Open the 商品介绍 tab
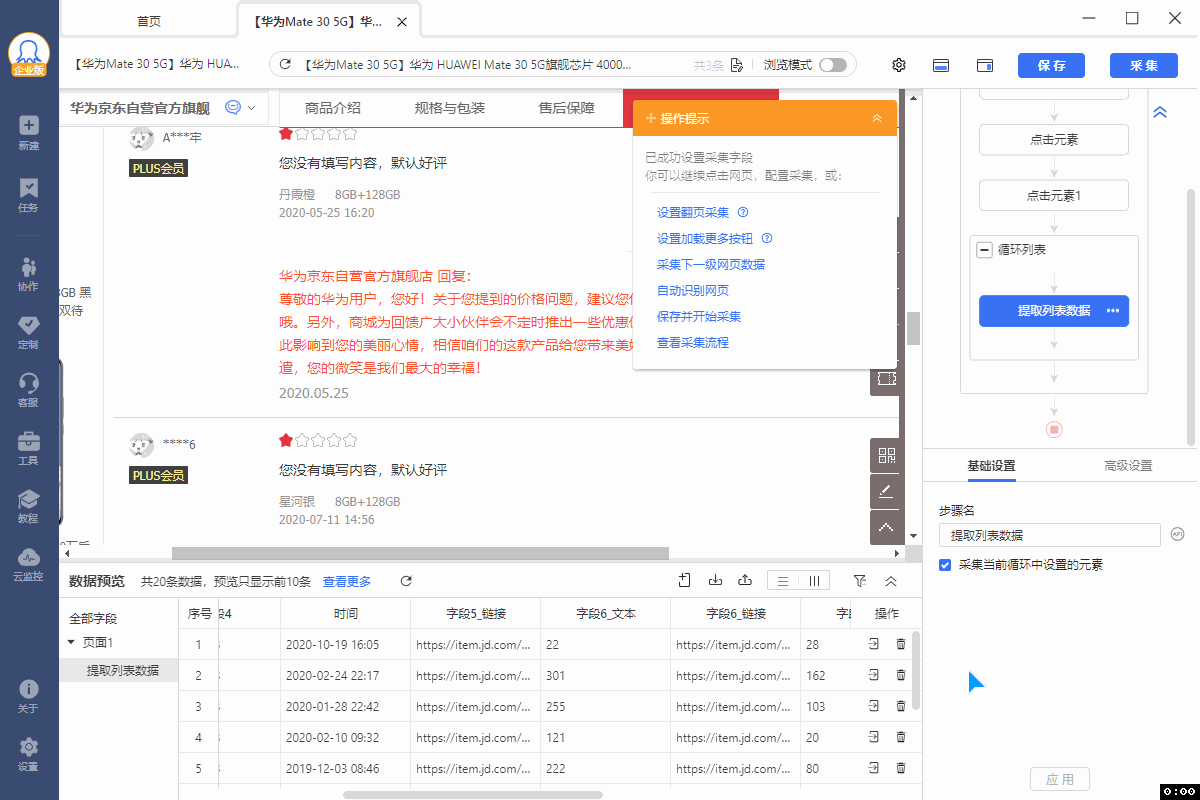Viewport: 1200px width, 800px height. point(333,108)
